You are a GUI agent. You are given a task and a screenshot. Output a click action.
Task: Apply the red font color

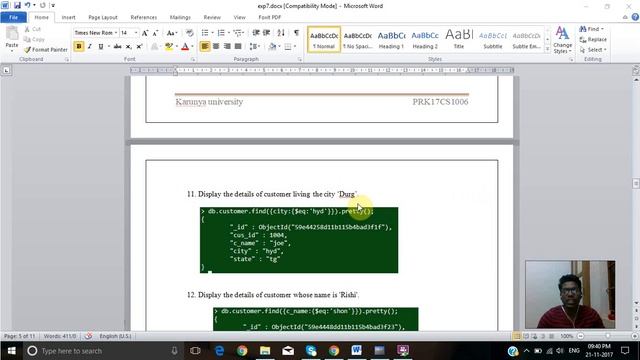185,47
